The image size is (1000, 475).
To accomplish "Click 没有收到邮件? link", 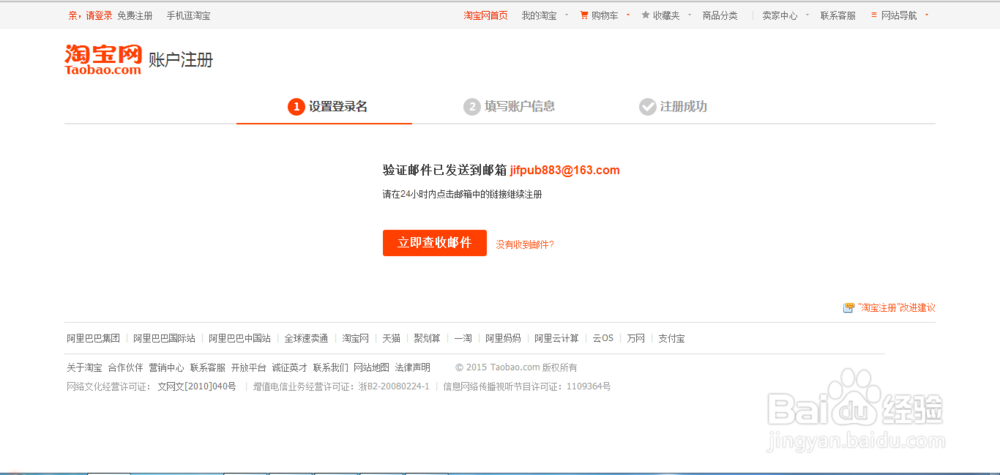I will (x=525, y=244).
